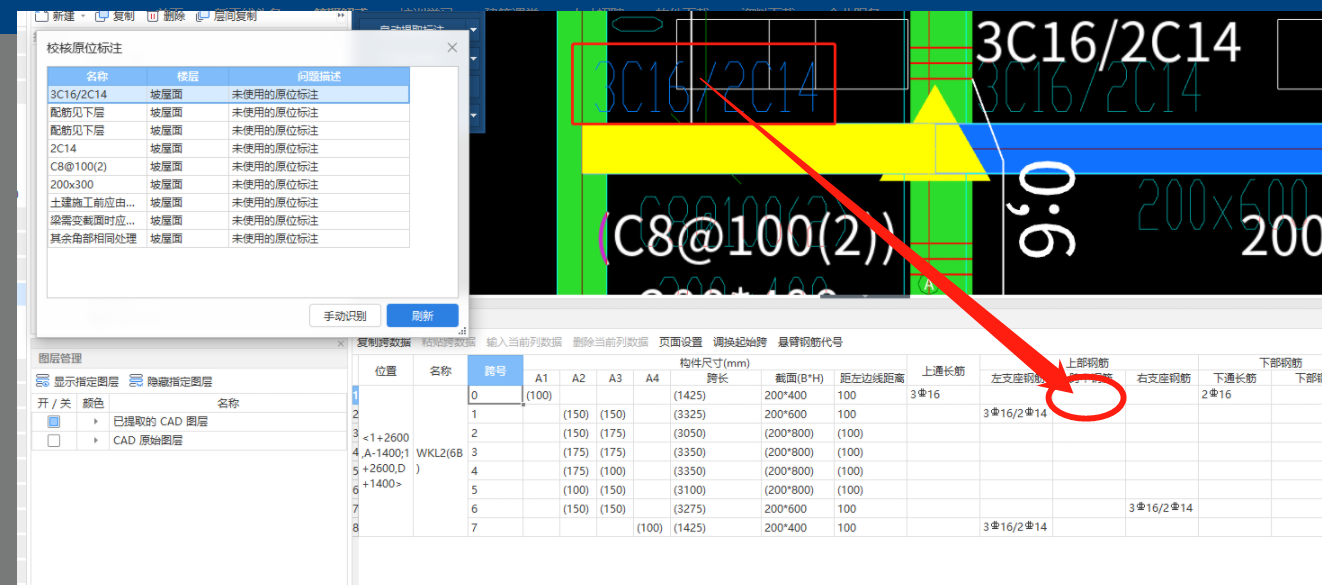Click the WKL2(6B) name cell
Image resolution: width=1322 pixels, height=585 pixels.
440,461
